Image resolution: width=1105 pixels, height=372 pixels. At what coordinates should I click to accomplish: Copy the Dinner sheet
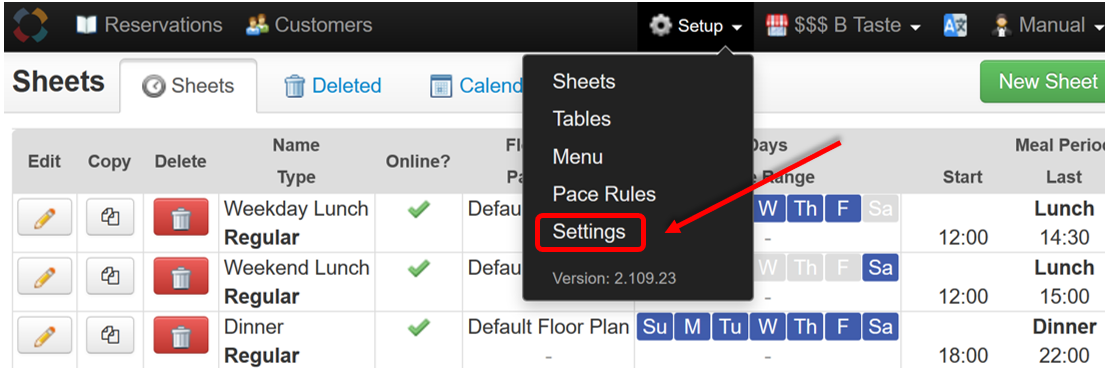tap(110, 335)
